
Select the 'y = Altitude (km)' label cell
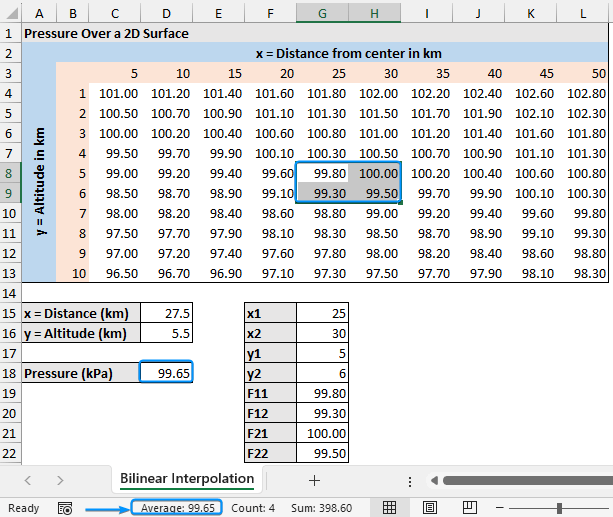pyautogui.click(x=81, y=333)
